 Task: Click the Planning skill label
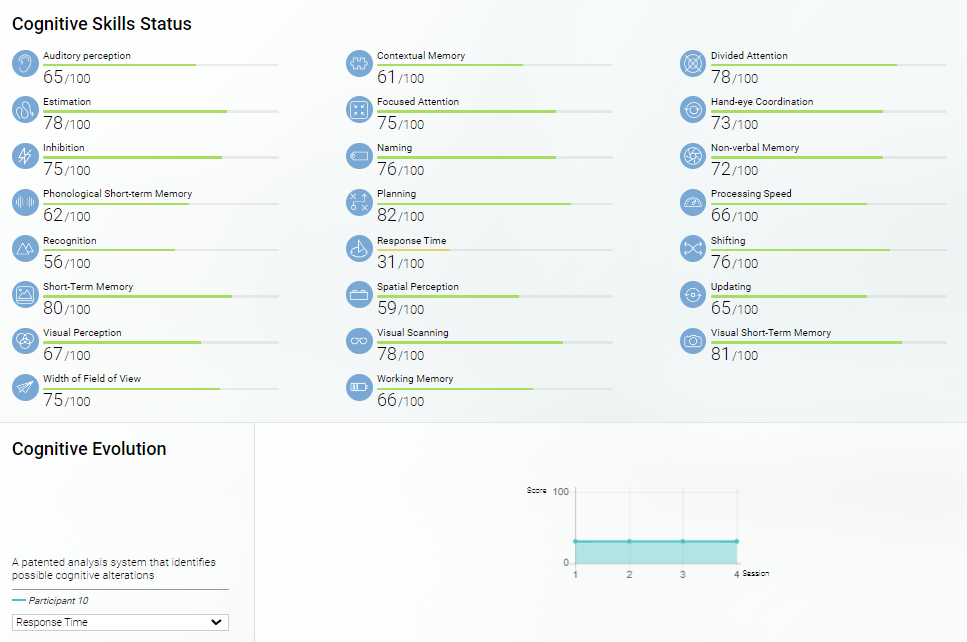(396, 194)
